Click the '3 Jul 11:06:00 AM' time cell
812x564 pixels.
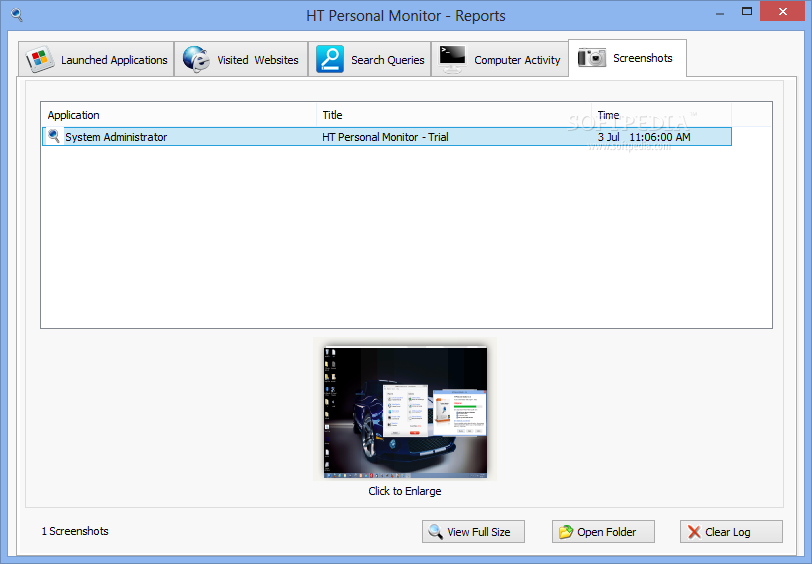[x=644, y=137]
